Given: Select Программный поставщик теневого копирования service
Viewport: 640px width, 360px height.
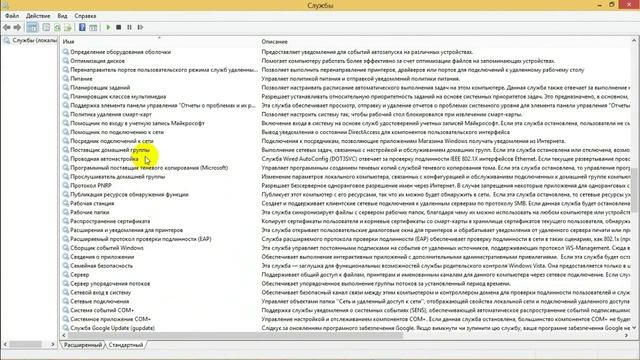Looking at the screenshot, I should coord(149,168).
